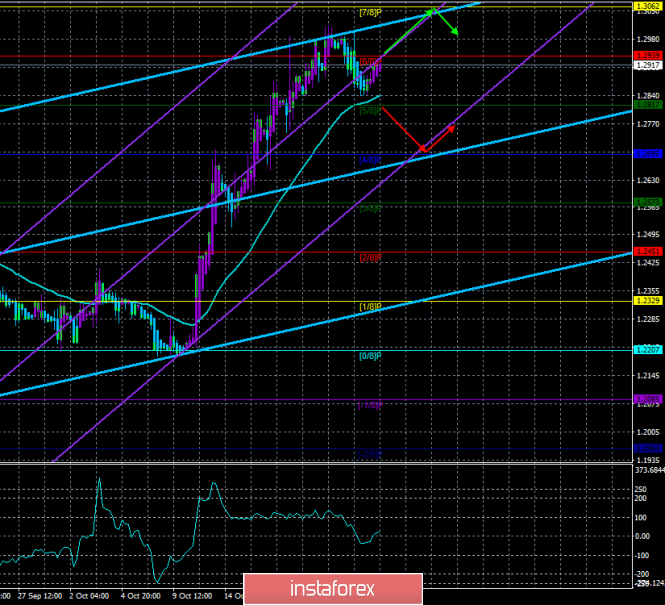Select the current price label 1.2917
The image size is (665, 605).
click(x=647, y=65)
